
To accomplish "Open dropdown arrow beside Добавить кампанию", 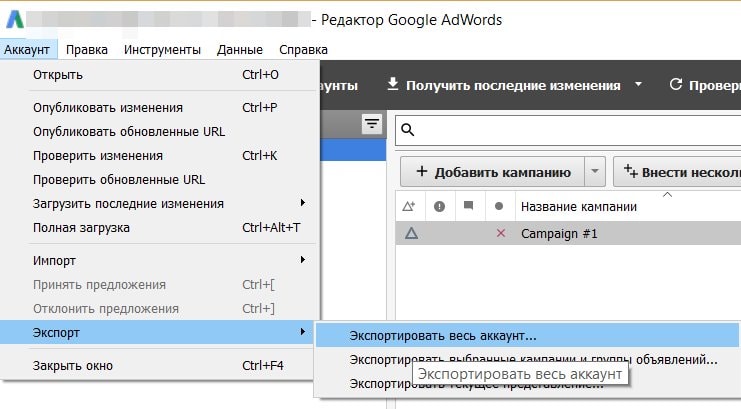I will coord(596,172).
